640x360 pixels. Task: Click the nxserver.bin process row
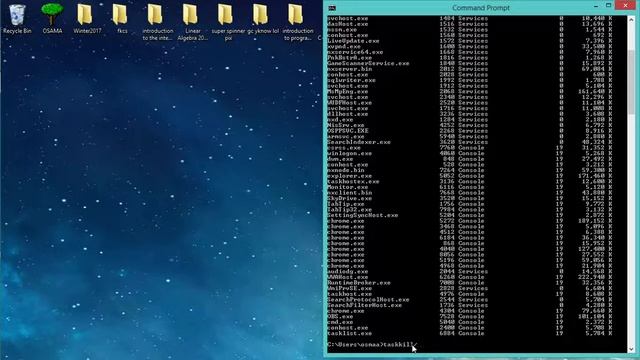click(x=469, y=69)
